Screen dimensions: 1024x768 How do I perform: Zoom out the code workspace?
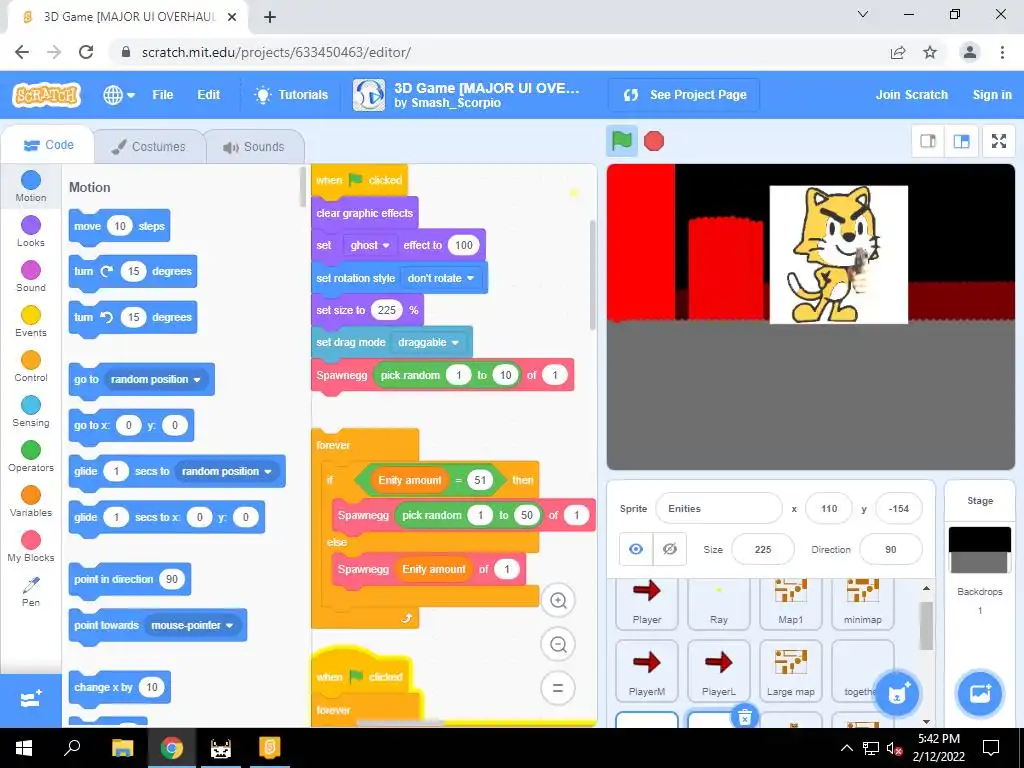point(558,645)
